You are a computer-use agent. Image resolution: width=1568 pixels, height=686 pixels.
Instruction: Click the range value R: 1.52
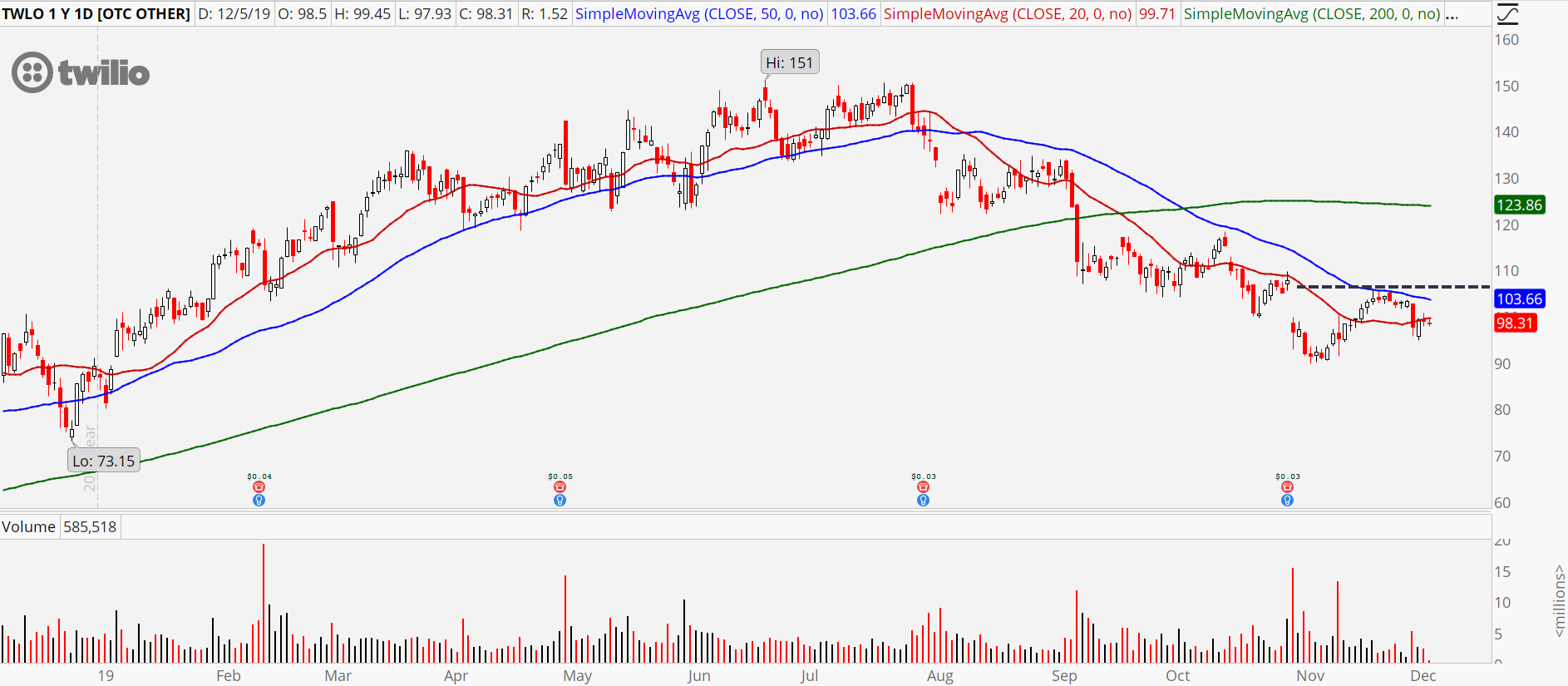coord(545,14)
